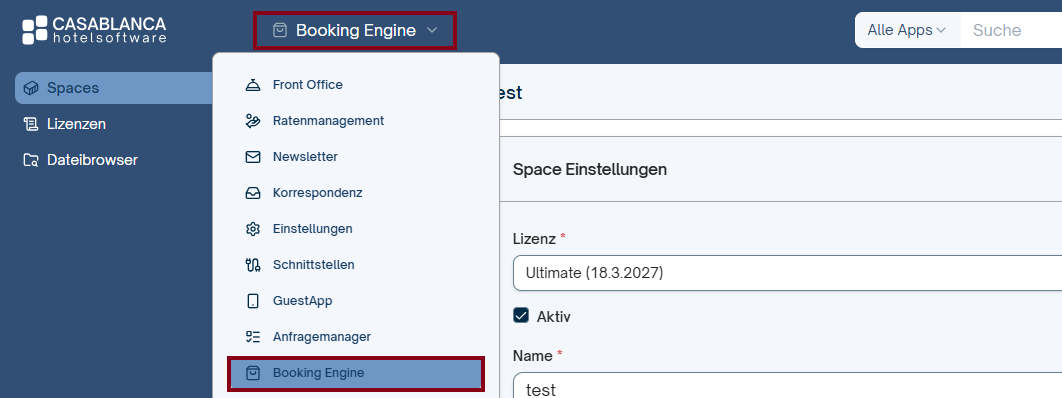Screen dimensions: 1062x398
Task: Go to Spaces in the sidebar
Action: 114,88
